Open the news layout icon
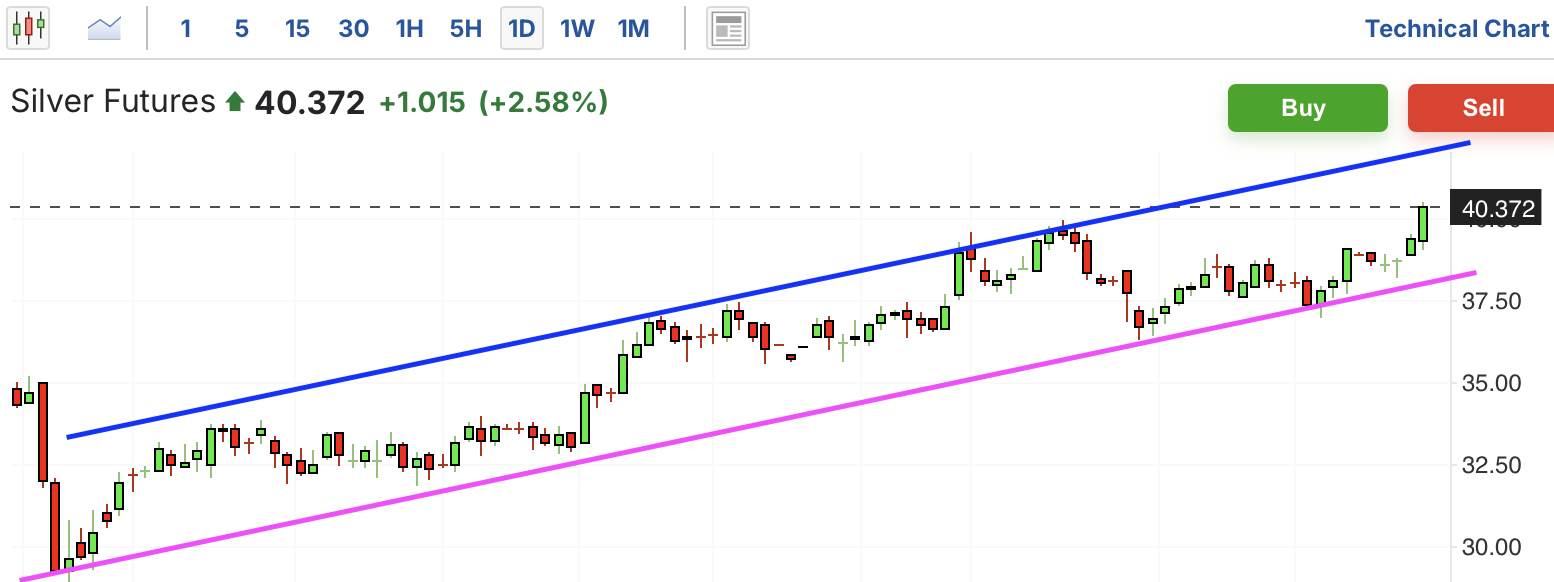 click(728, 28)
